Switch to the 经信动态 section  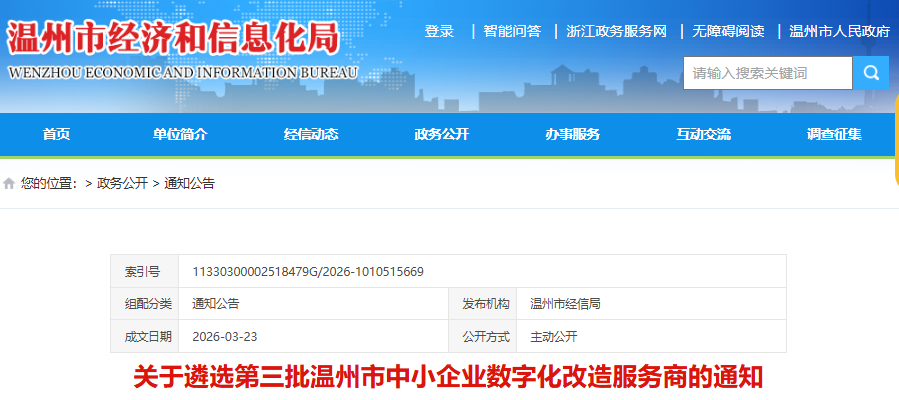coord(311,135)
